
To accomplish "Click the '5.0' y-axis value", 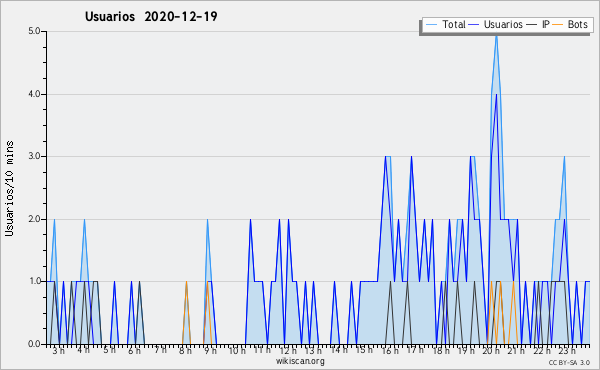I will pos(34,31).
